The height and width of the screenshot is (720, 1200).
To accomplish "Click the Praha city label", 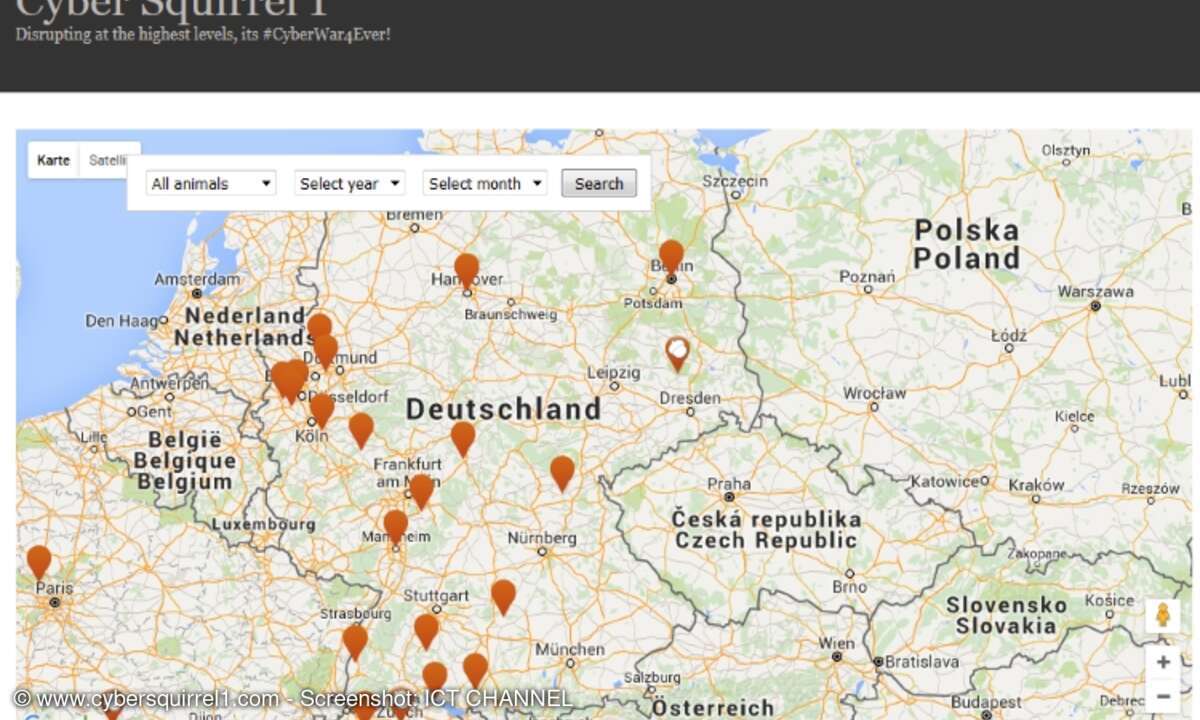I will tap(729, 485).
